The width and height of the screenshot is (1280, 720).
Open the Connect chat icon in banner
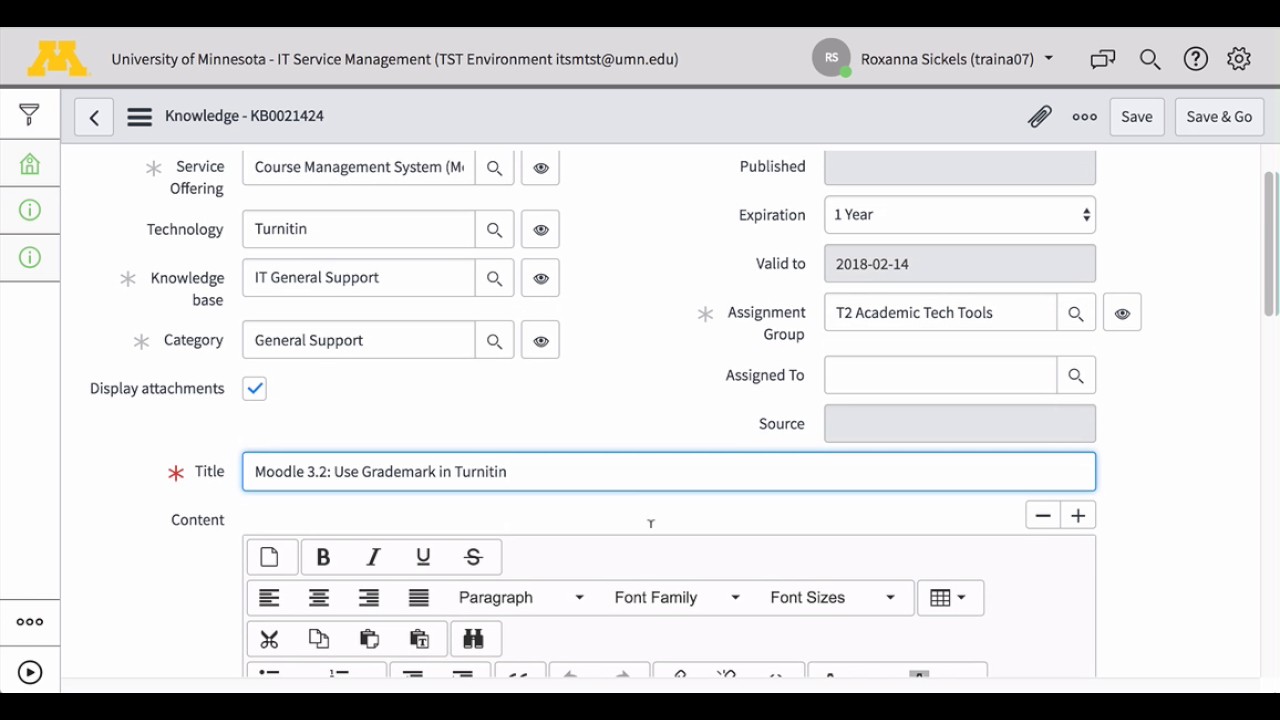click(1102, 59)
